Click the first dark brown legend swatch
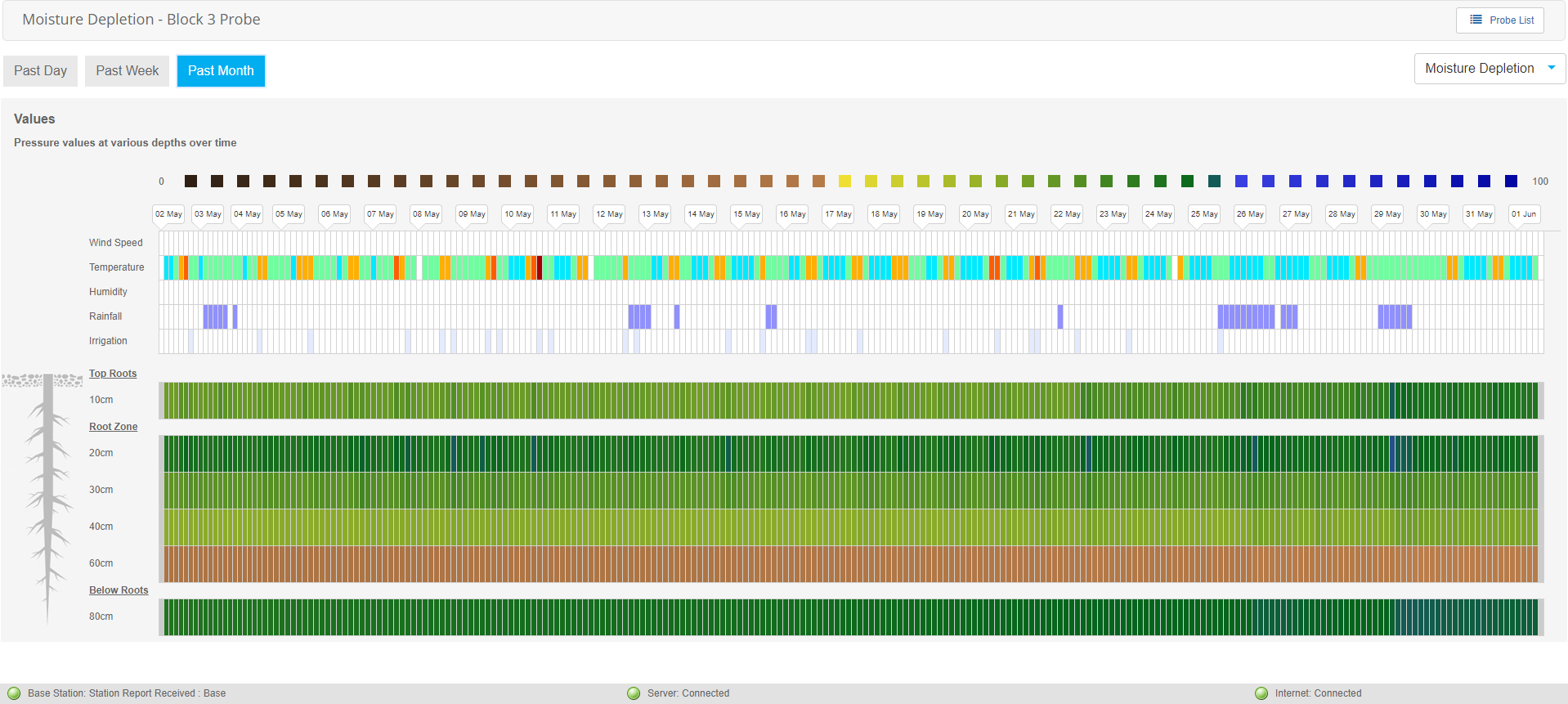Viewport: 1568px width, 704px height. click(190, 182)
